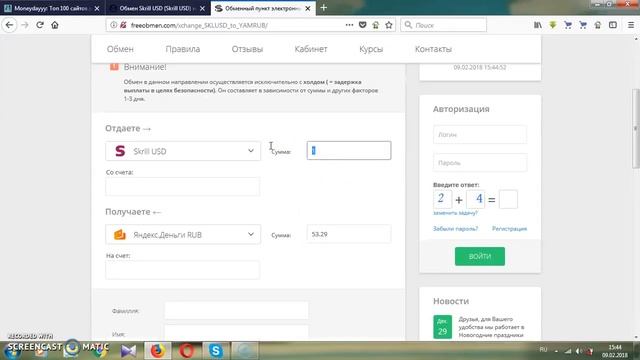640x360 pixels.
Task: Click the Pocket save icon in address bar
Action: click(362, 25)
